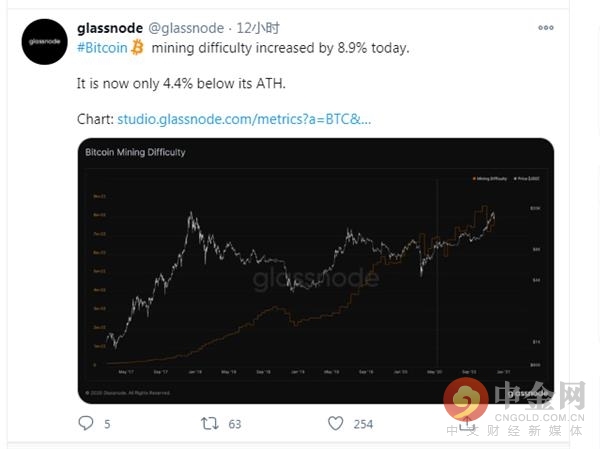This screenshot has width=600, height=449.
Task: Toggle the Mining Difficulty legend entry
Action: (490, 179)
